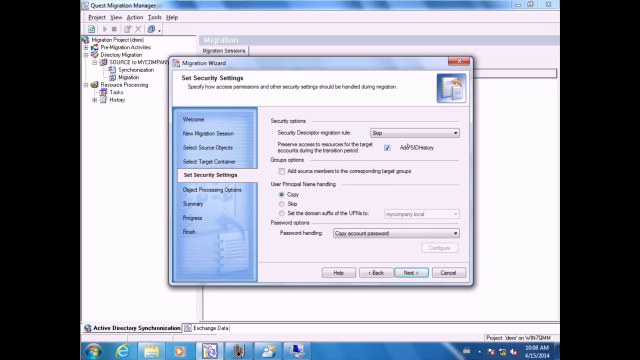Image resolution: width=640 pixels, height=360 pixels.
Task: Click the History node icon
Action: (x=104, y=100)
